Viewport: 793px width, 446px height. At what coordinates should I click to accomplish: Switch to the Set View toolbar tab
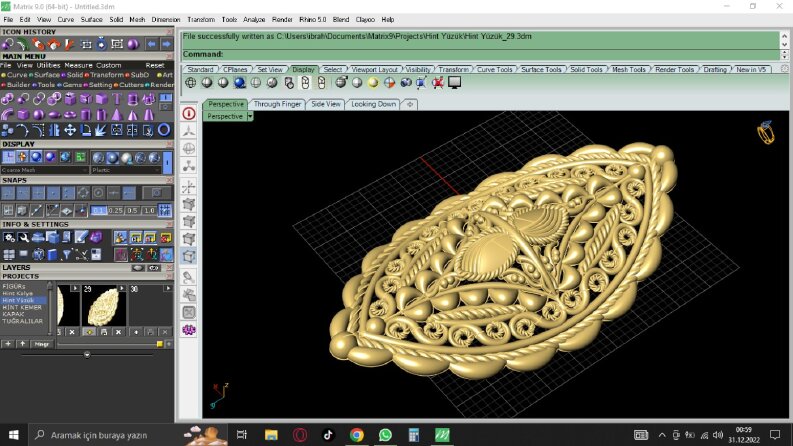pyautogui.click(x=270, y=69)
